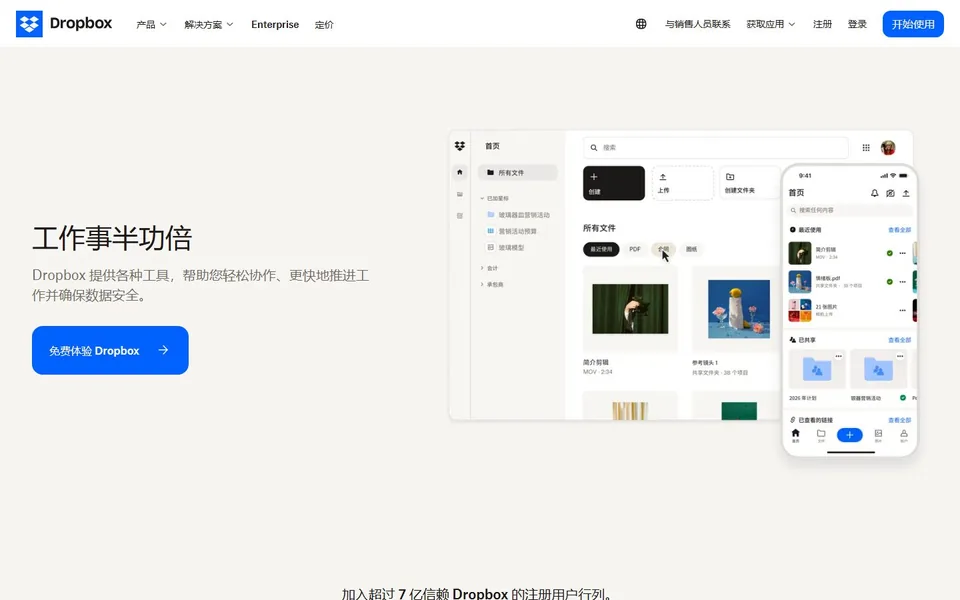Tap the 21 张照片 collage thumbnail
The height and width of the screenshot is (600, 960).
[x=800, y=310]
